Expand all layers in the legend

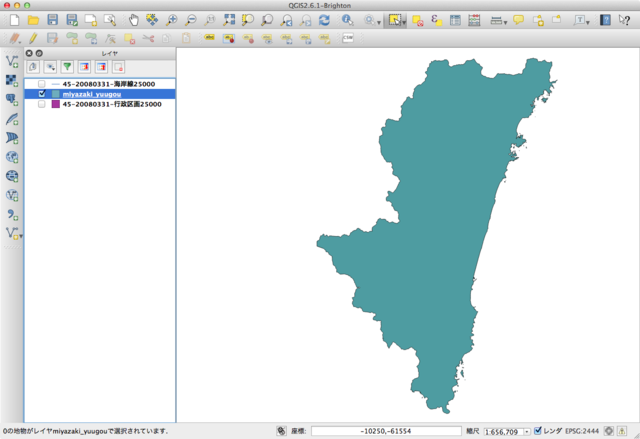(84, 67)
